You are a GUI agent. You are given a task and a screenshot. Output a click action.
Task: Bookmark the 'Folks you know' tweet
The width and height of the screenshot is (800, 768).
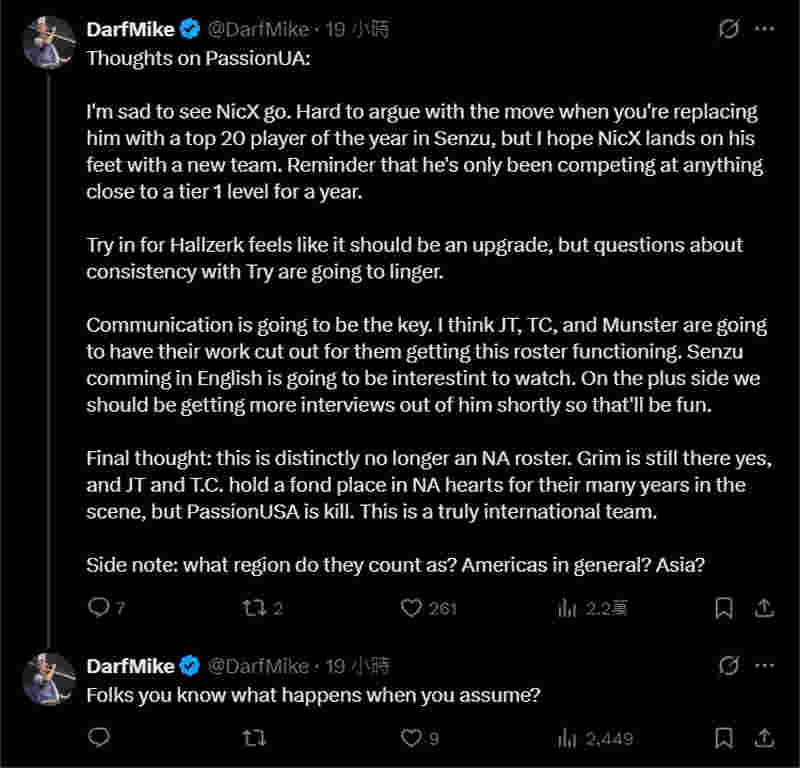pyautogui.click(x=724, y=738)
